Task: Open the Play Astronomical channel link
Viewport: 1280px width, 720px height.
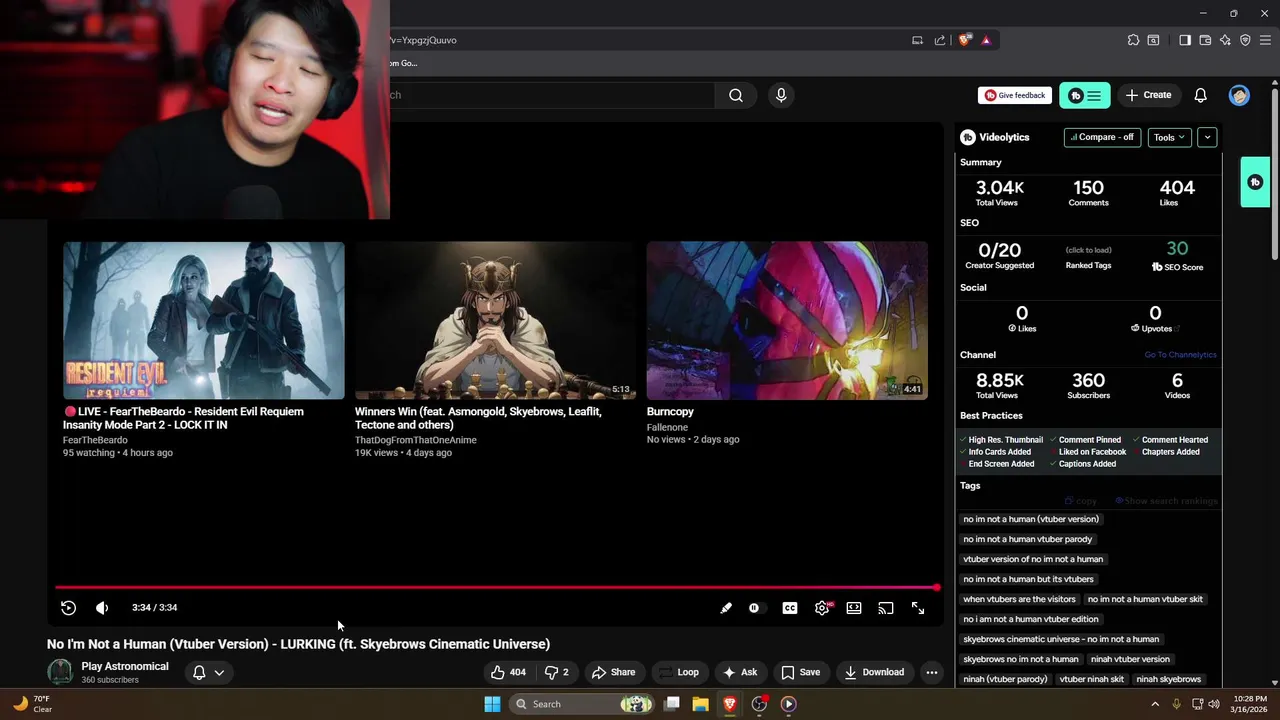Action: pos(125,666)
